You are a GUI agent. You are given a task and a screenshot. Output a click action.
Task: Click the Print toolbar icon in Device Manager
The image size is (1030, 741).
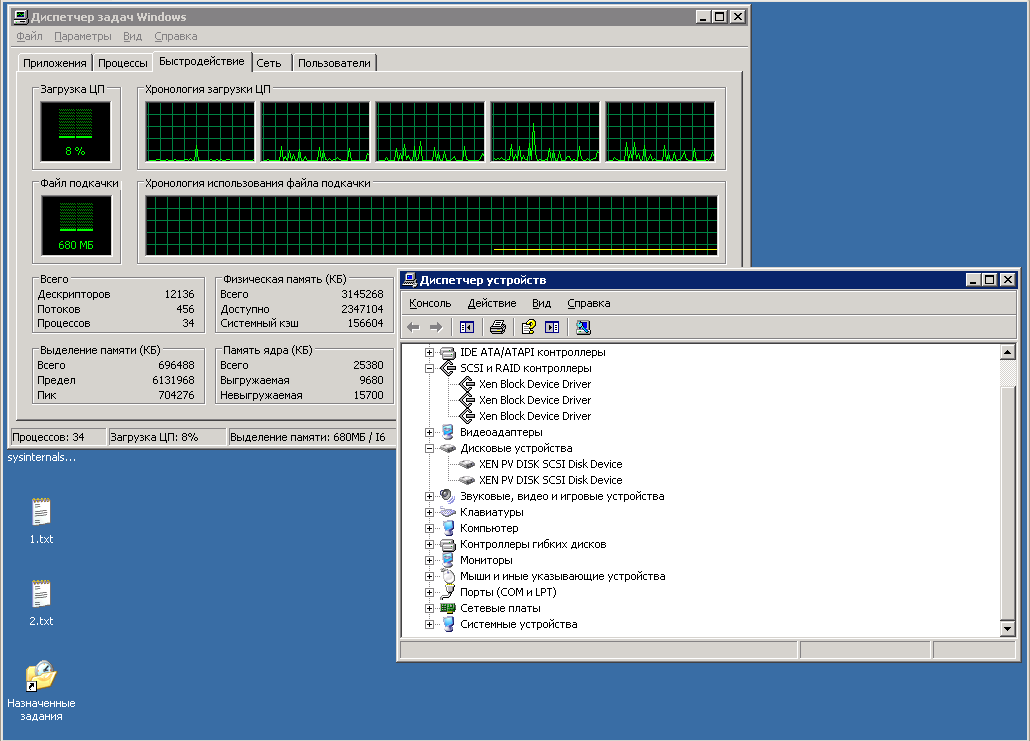click(498, 327)
